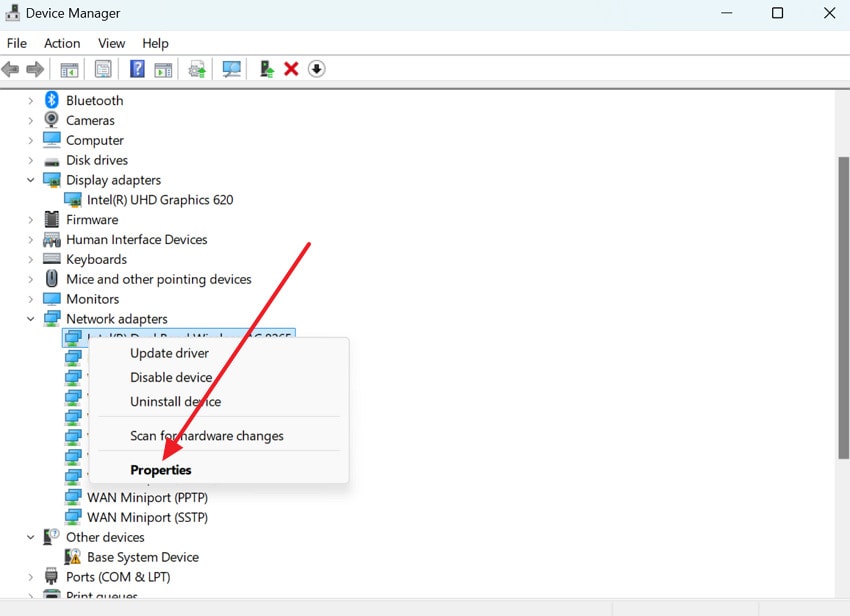
Task: Select Properties in the context menu
Action: point(161,470)
